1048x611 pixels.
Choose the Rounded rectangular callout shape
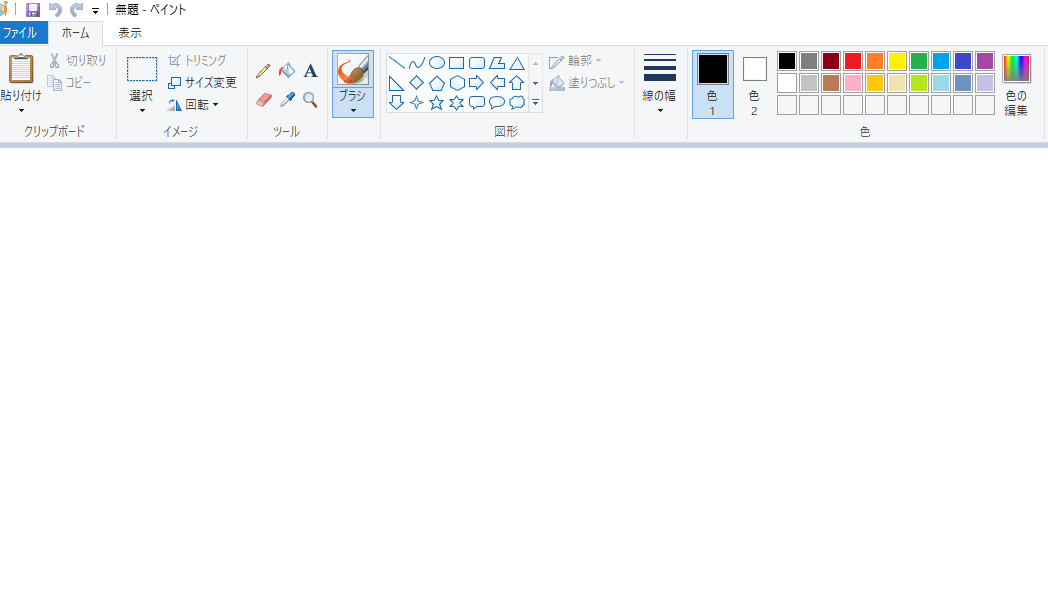[477, 102]
